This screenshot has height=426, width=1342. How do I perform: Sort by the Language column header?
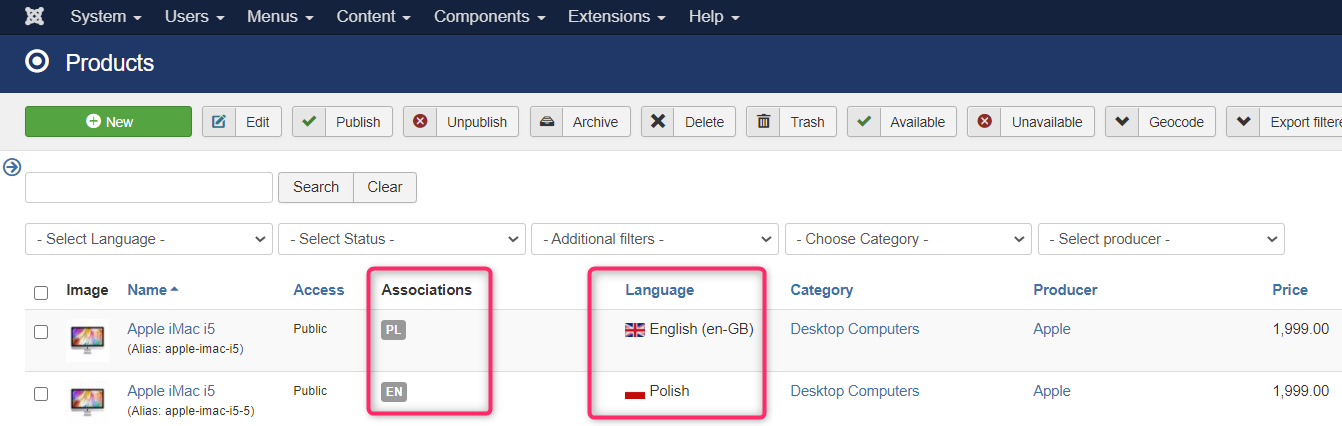point(659,290)
